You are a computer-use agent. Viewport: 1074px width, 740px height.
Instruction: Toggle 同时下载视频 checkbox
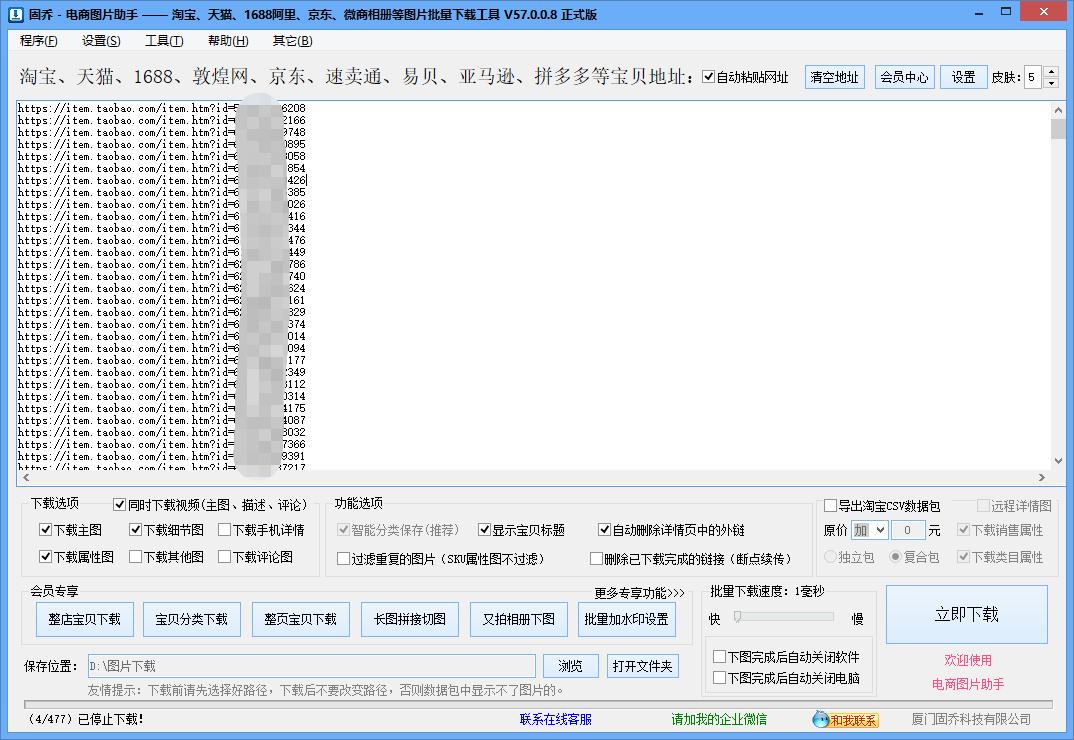coord(119,504)
